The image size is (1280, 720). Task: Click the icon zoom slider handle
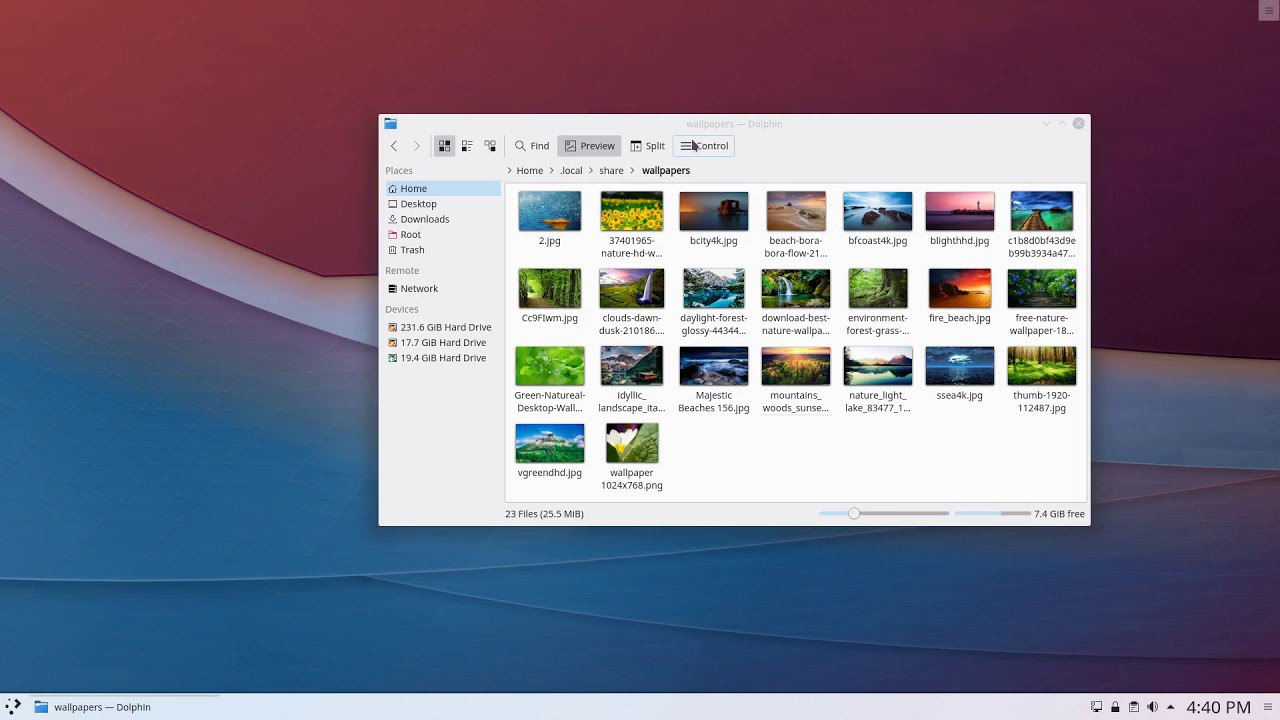click(854, 514)
